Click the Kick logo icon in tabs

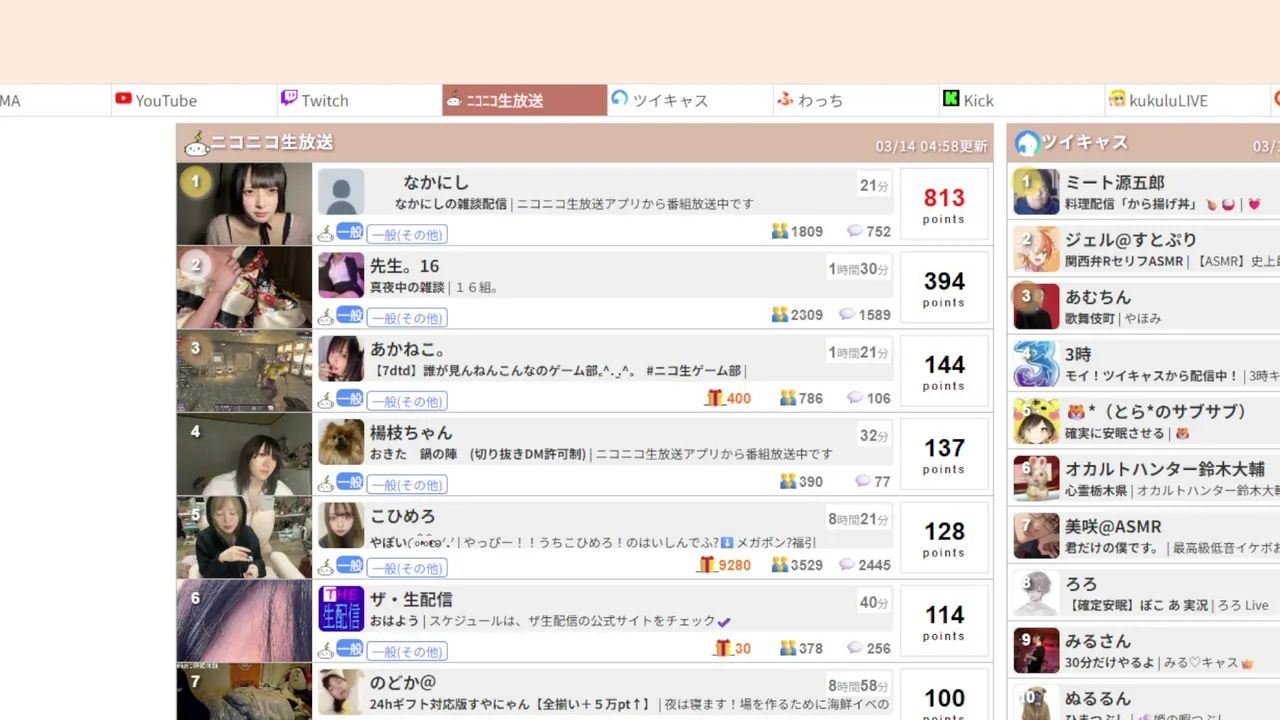pos(951,98)
